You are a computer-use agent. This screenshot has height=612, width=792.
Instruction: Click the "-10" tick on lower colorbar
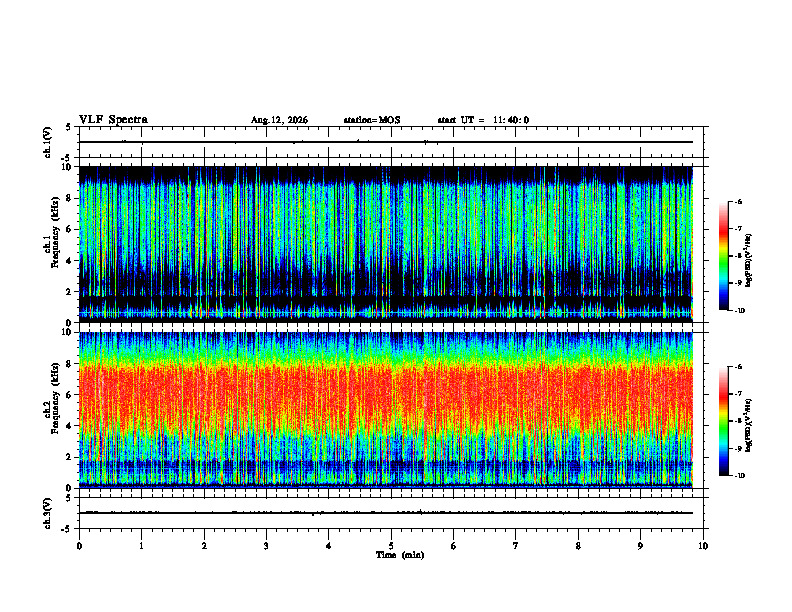point(740,476)
